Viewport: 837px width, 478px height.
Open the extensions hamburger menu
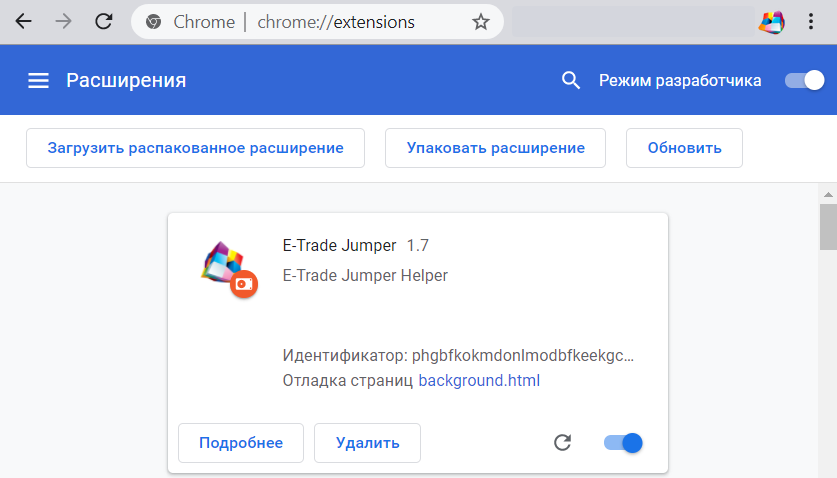[38, 81]
